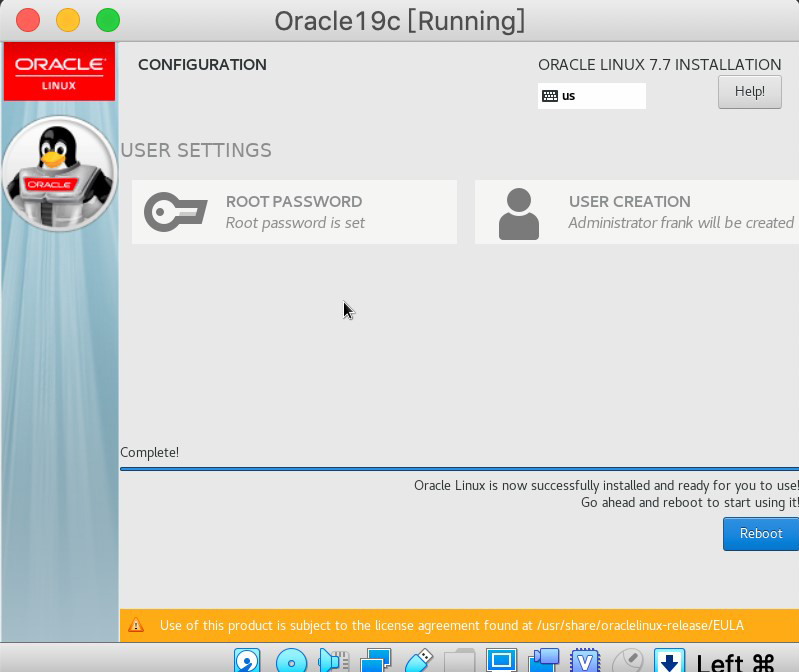
Task: Click the keyboard icon beside us
Action: tap(550, 96)
